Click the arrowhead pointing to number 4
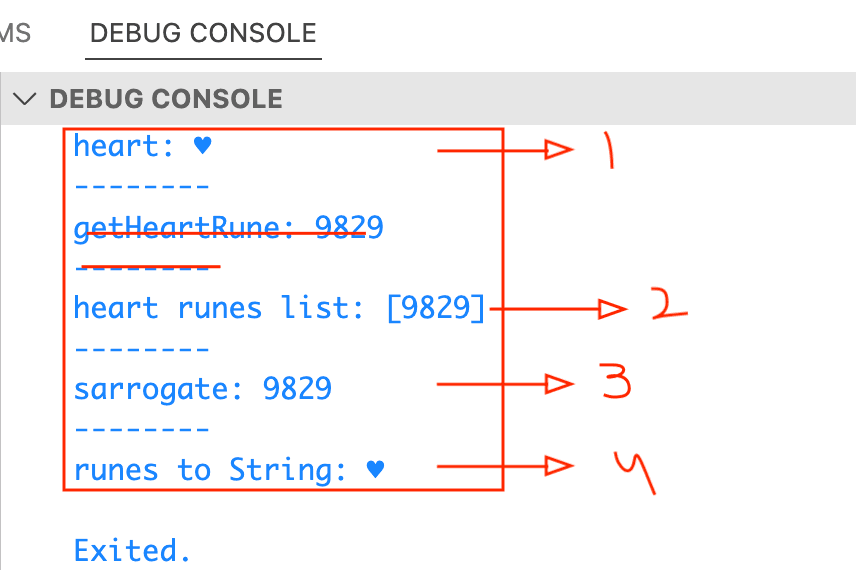 pyautogui.click(x=557, y=465)
